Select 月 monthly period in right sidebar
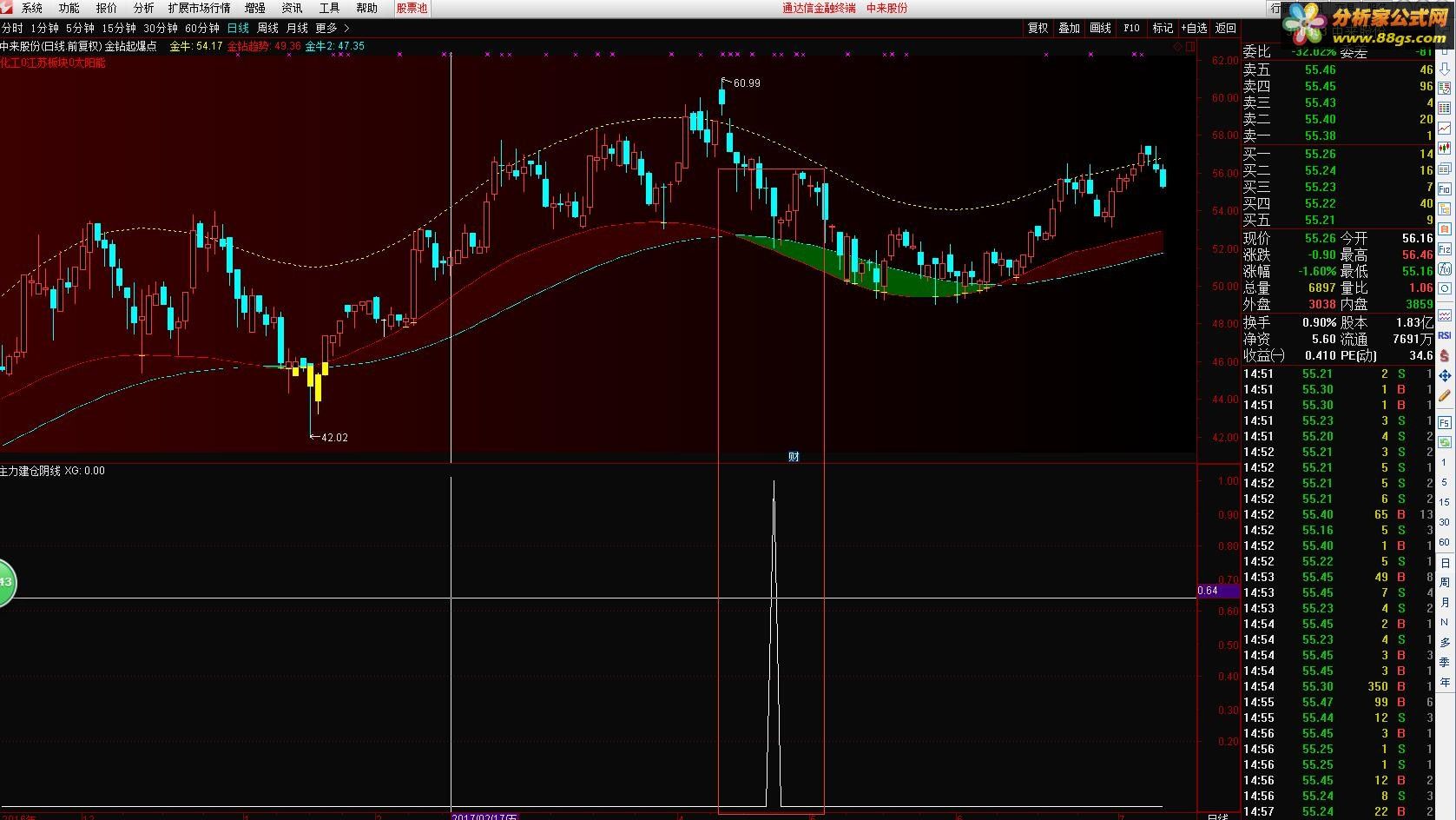 coord(1445,603)
